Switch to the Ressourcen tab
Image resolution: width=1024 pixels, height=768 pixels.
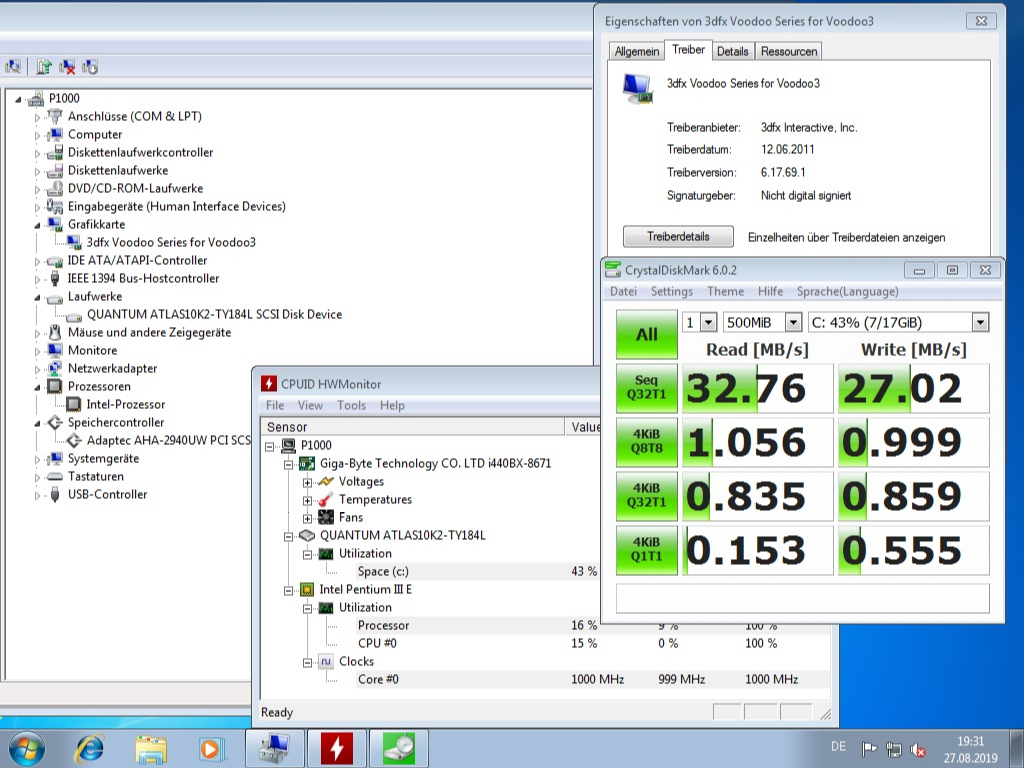point(789,52)
